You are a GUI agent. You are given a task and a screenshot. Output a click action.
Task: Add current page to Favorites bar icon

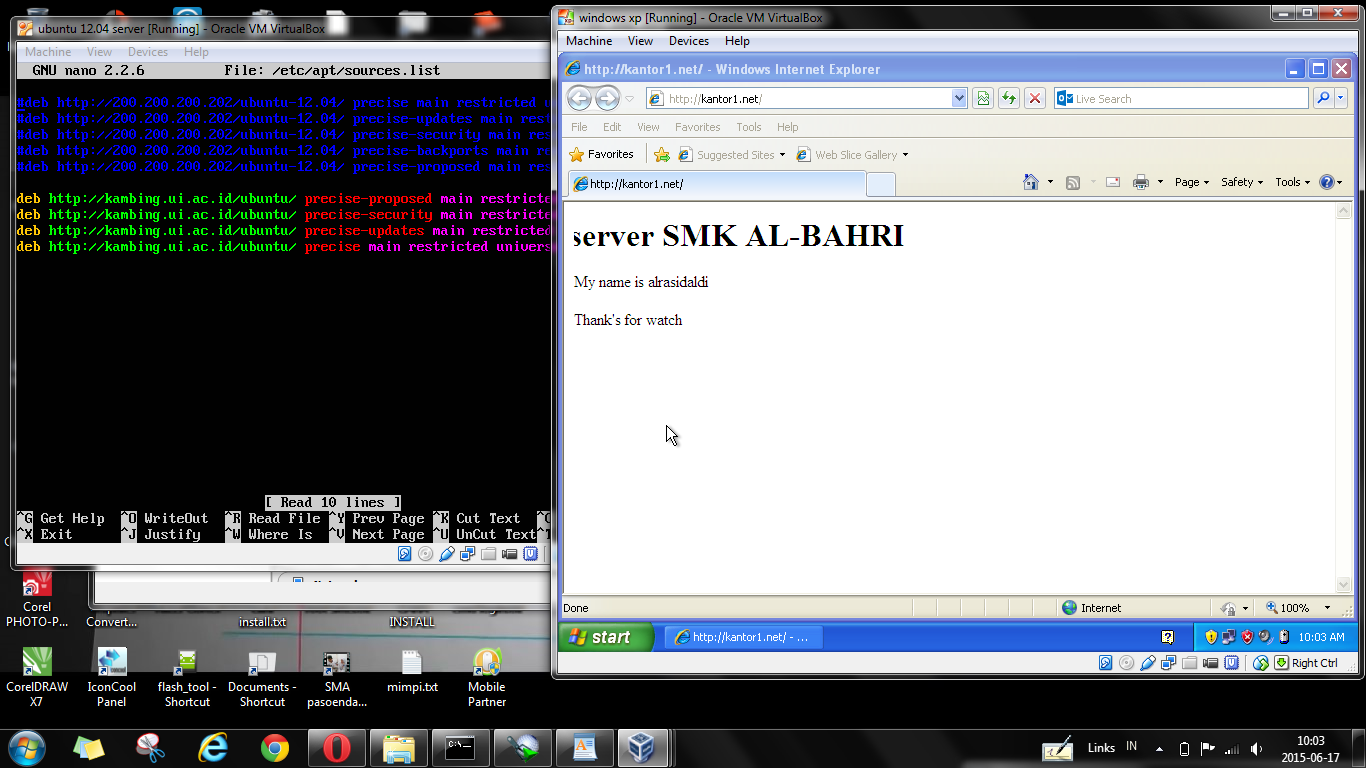tap(661, 155)
